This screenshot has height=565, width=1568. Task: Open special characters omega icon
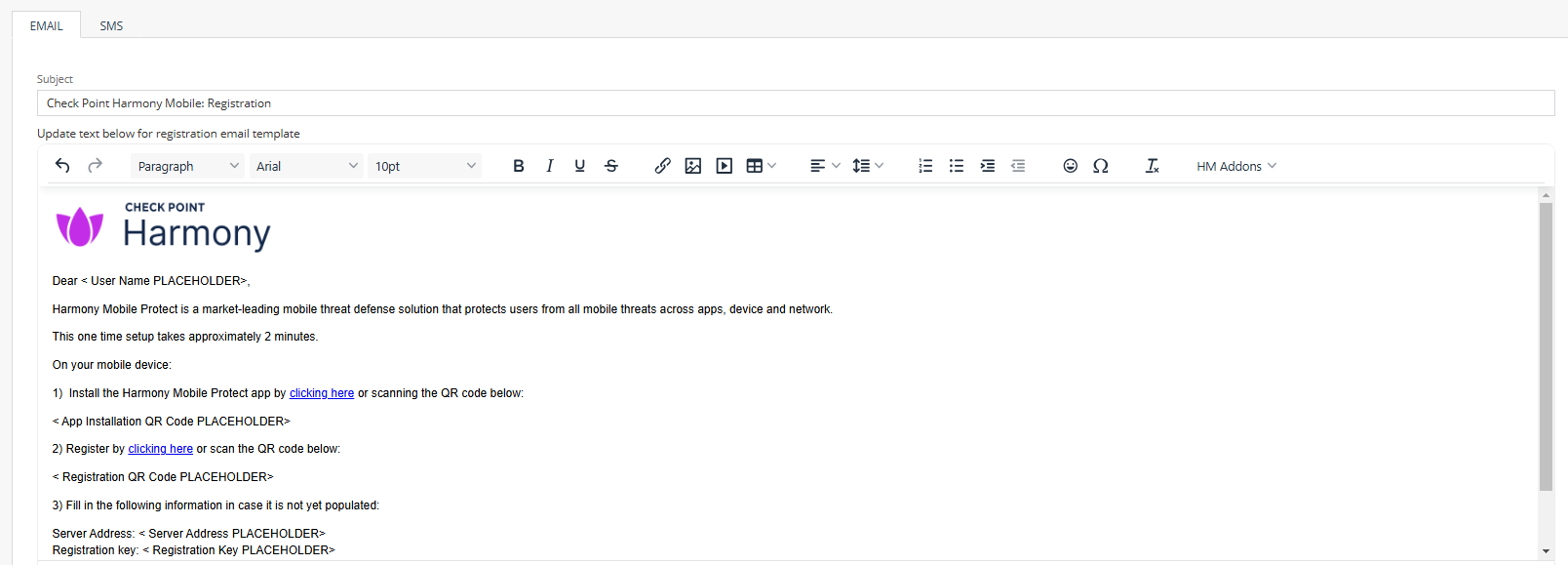coord(1101,166)
